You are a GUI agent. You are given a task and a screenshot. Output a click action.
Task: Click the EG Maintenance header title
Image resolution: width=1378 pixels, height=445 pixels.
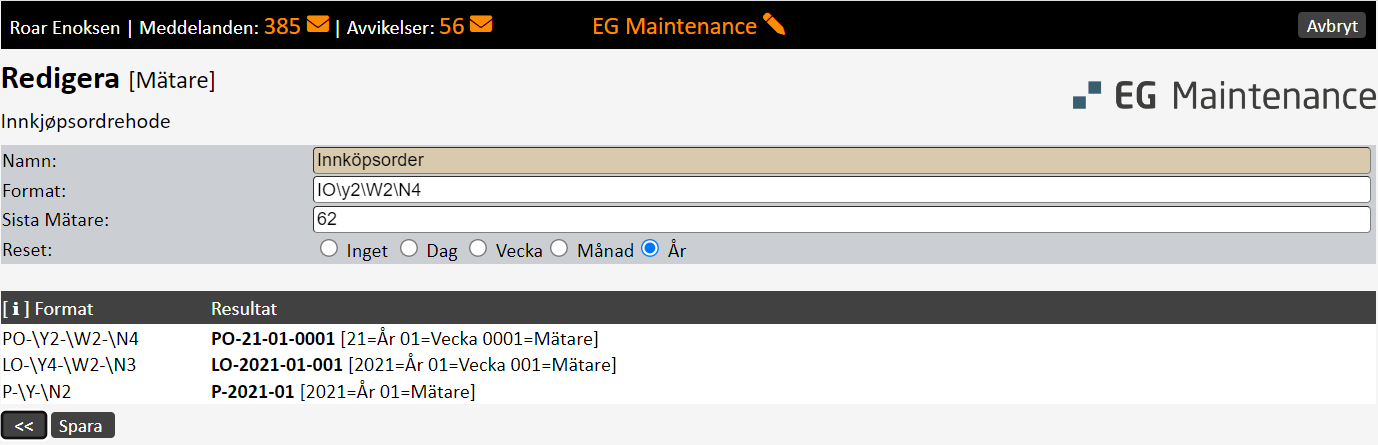[x=674, y=26]
